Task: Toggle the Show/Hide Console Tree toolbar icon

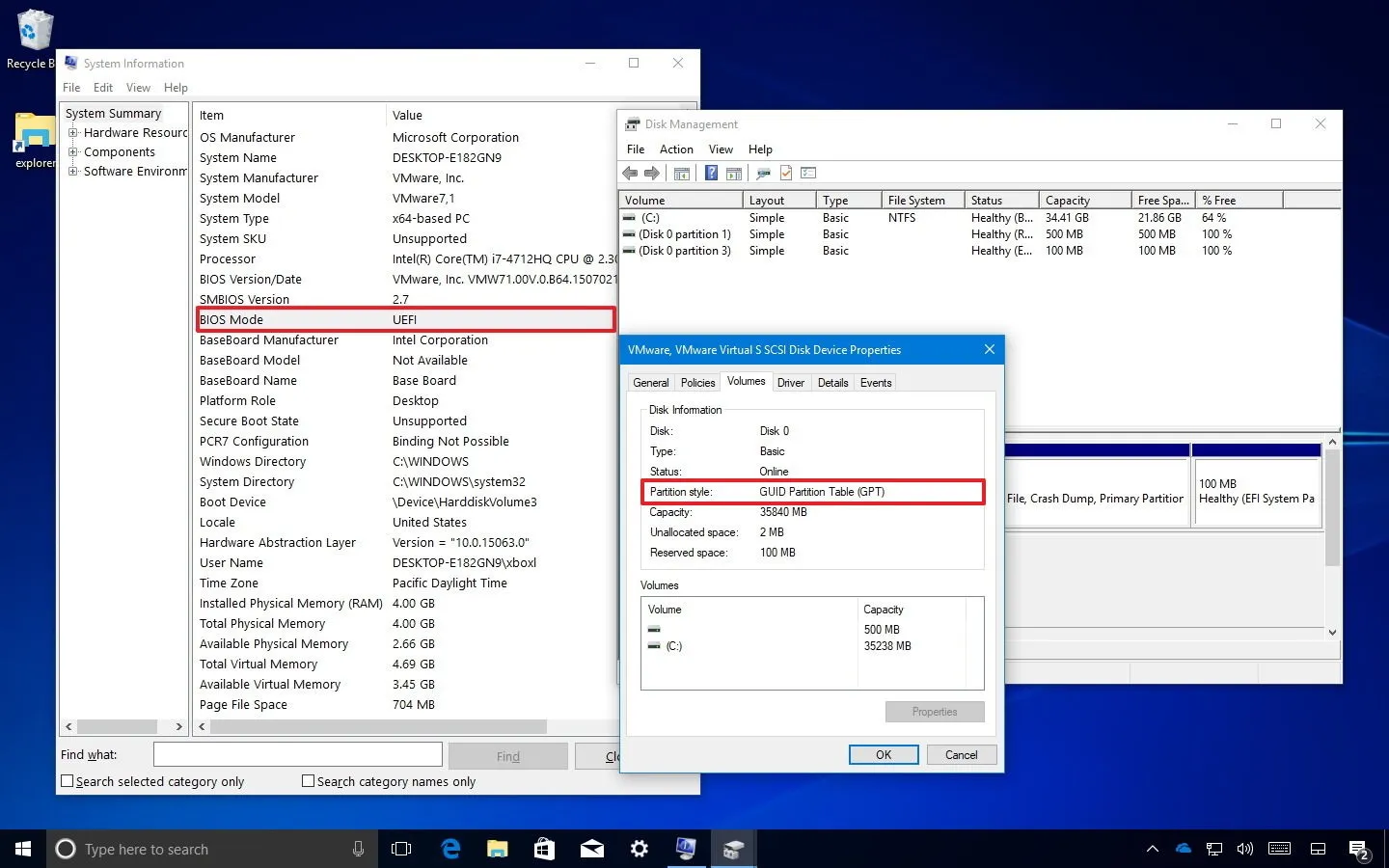Action: click(x=682, y=173)
